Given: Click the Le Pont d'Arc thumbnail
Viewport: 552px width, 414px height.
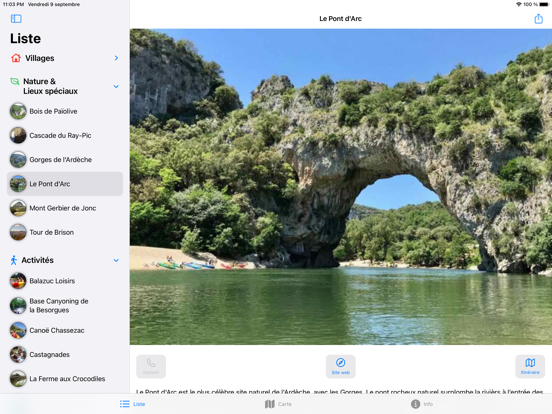Looking at the screenshot, I should 18,184.
